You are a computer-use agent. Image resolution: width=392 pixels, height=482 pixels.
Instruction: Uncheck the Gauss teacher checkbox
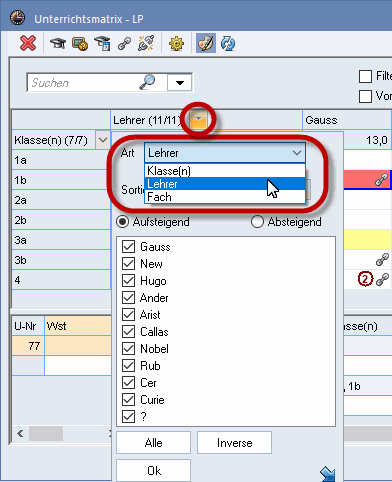pos(128,247)
